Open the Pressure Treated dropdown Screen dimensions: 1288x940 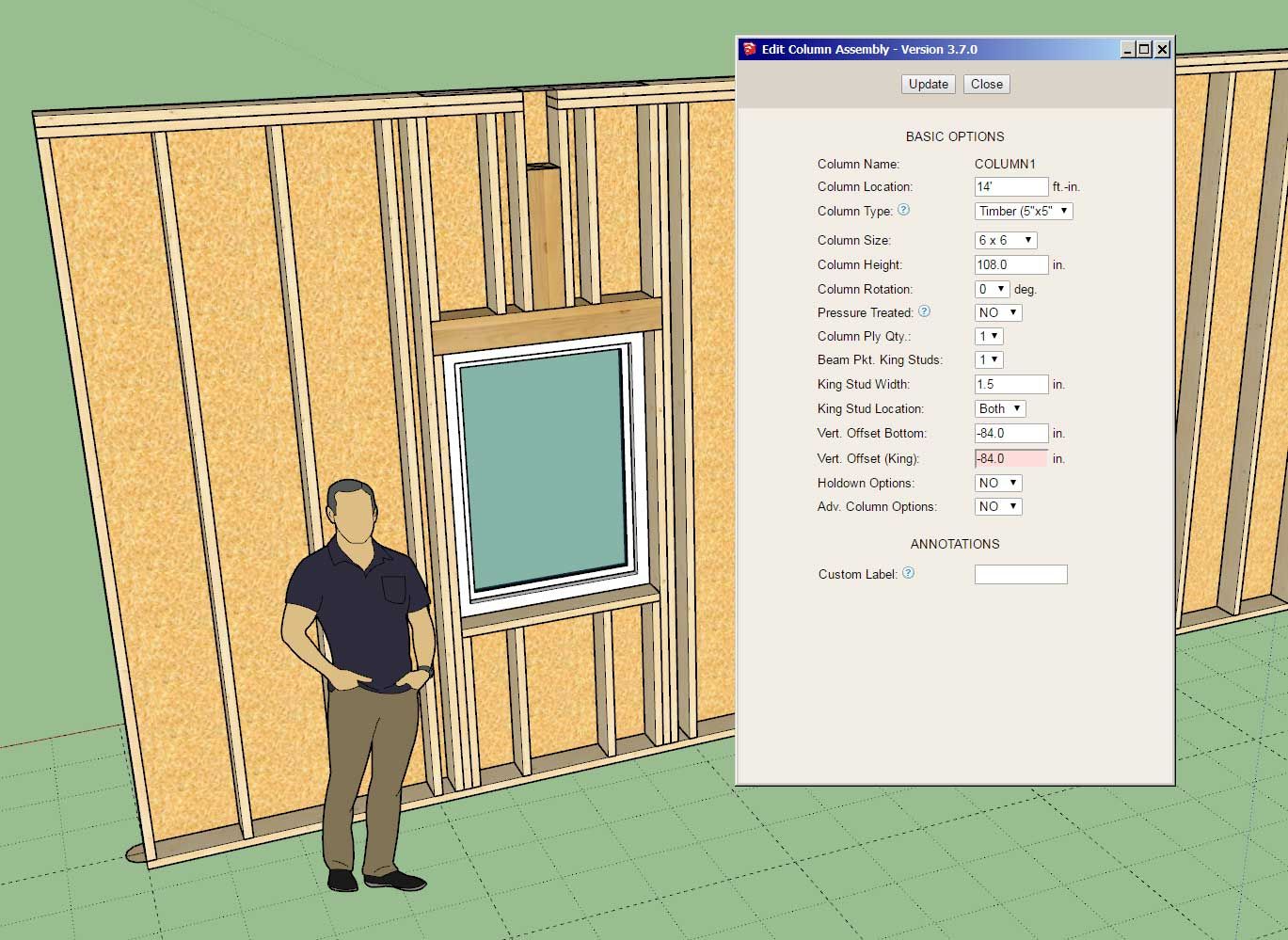(998, 312)
